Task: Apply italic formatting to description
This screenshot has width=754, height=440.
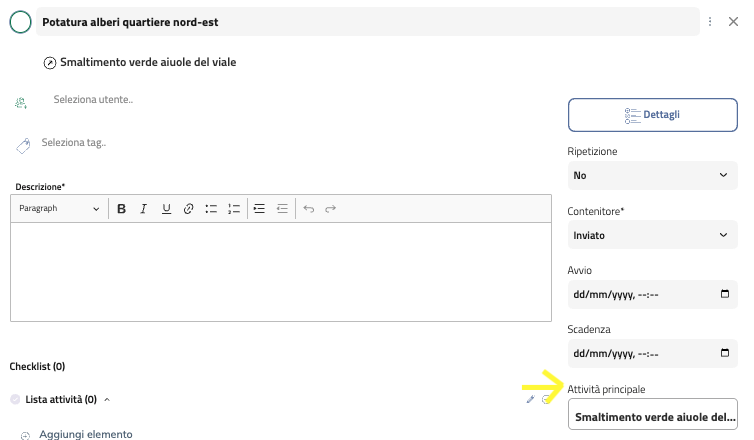Action: tap(143, 209)
